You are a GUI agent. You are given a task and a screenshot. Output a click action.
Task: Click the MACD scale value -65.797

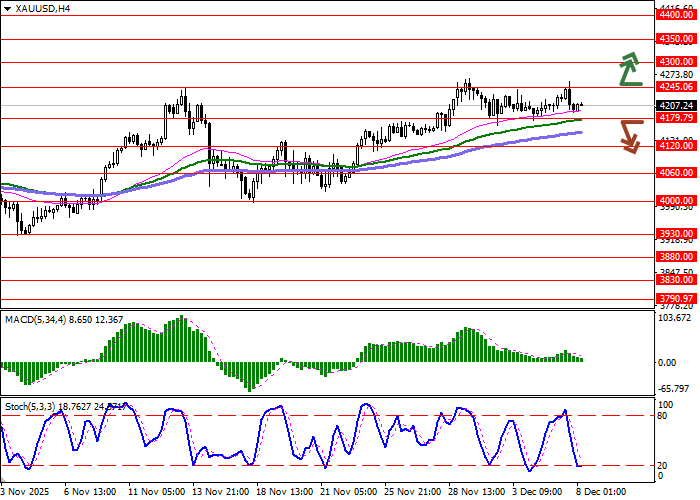tap(674, 389)
